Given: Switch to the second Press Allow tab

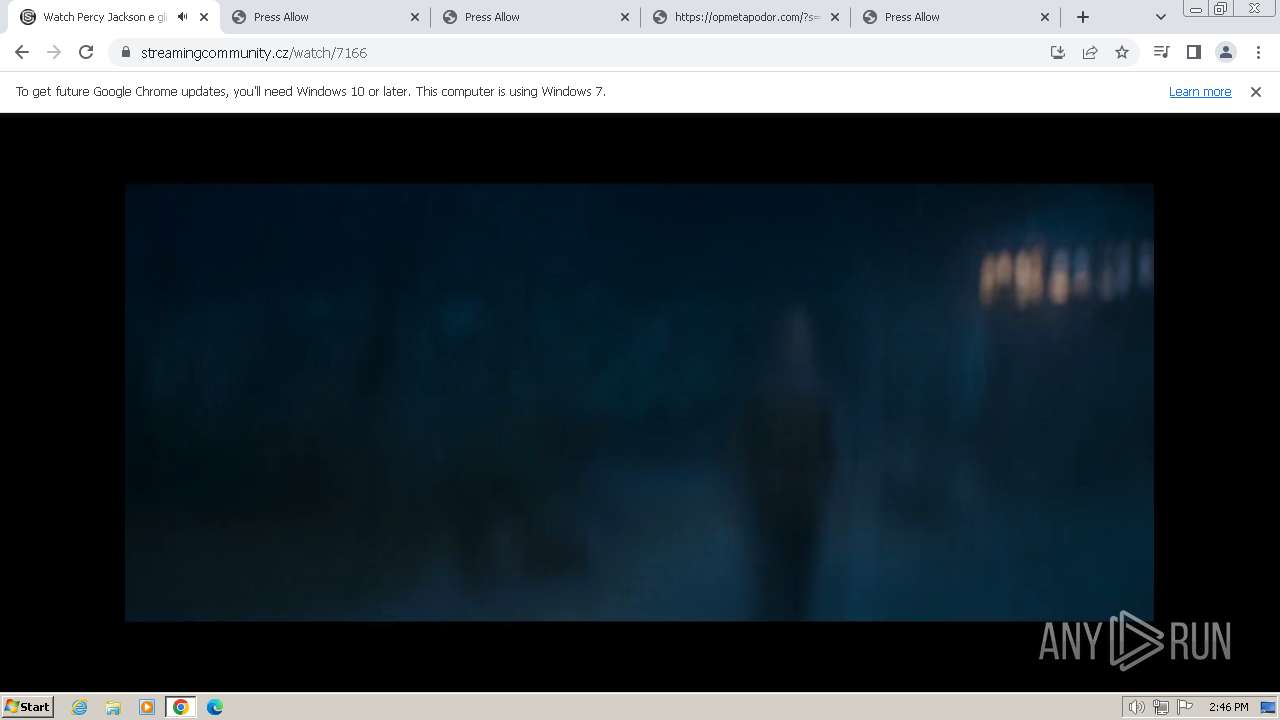Looking at the screenshot, I should [535, 17].
